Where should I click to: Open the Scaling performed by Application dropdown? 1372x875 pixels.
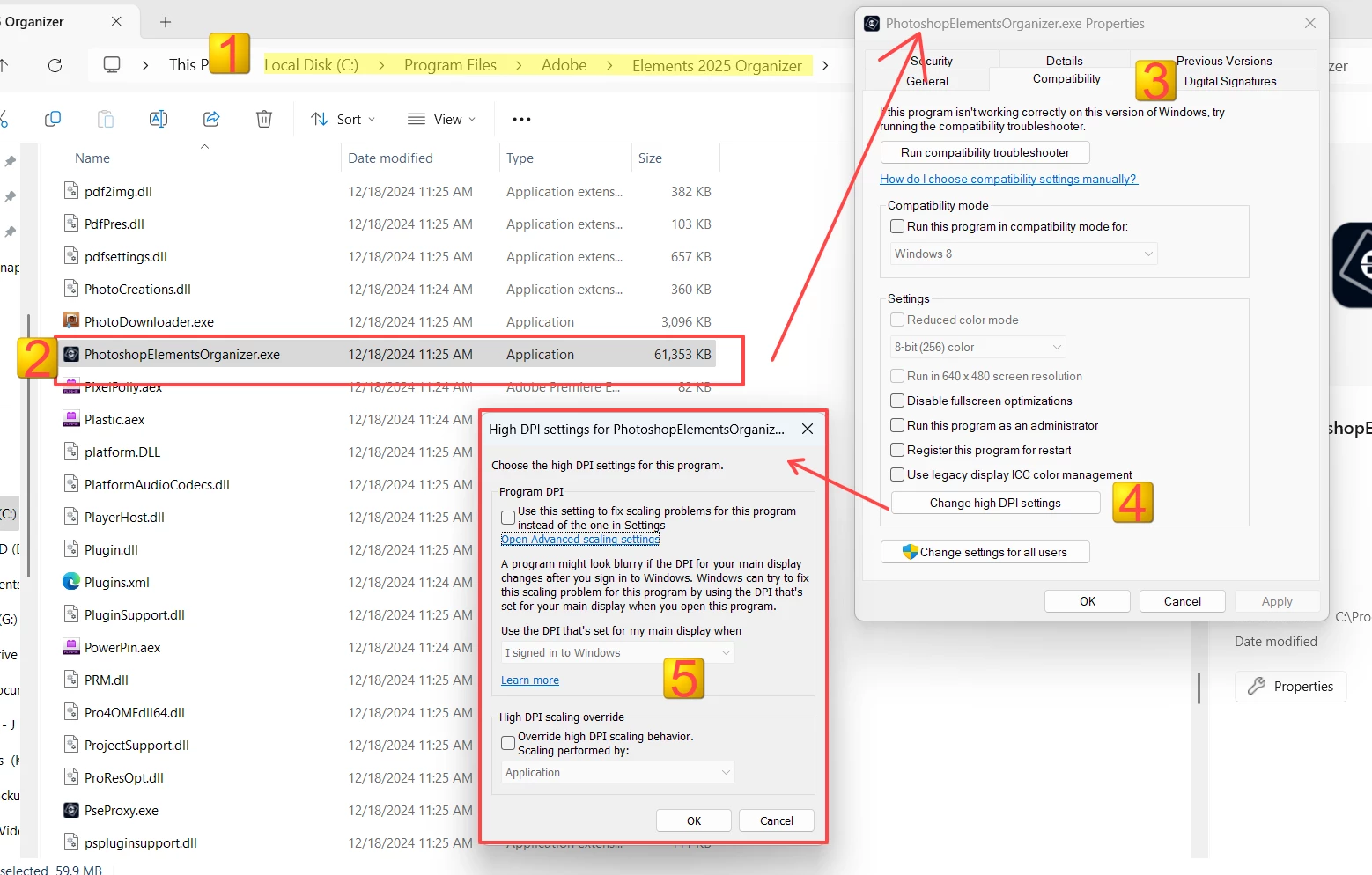[617, 772]
